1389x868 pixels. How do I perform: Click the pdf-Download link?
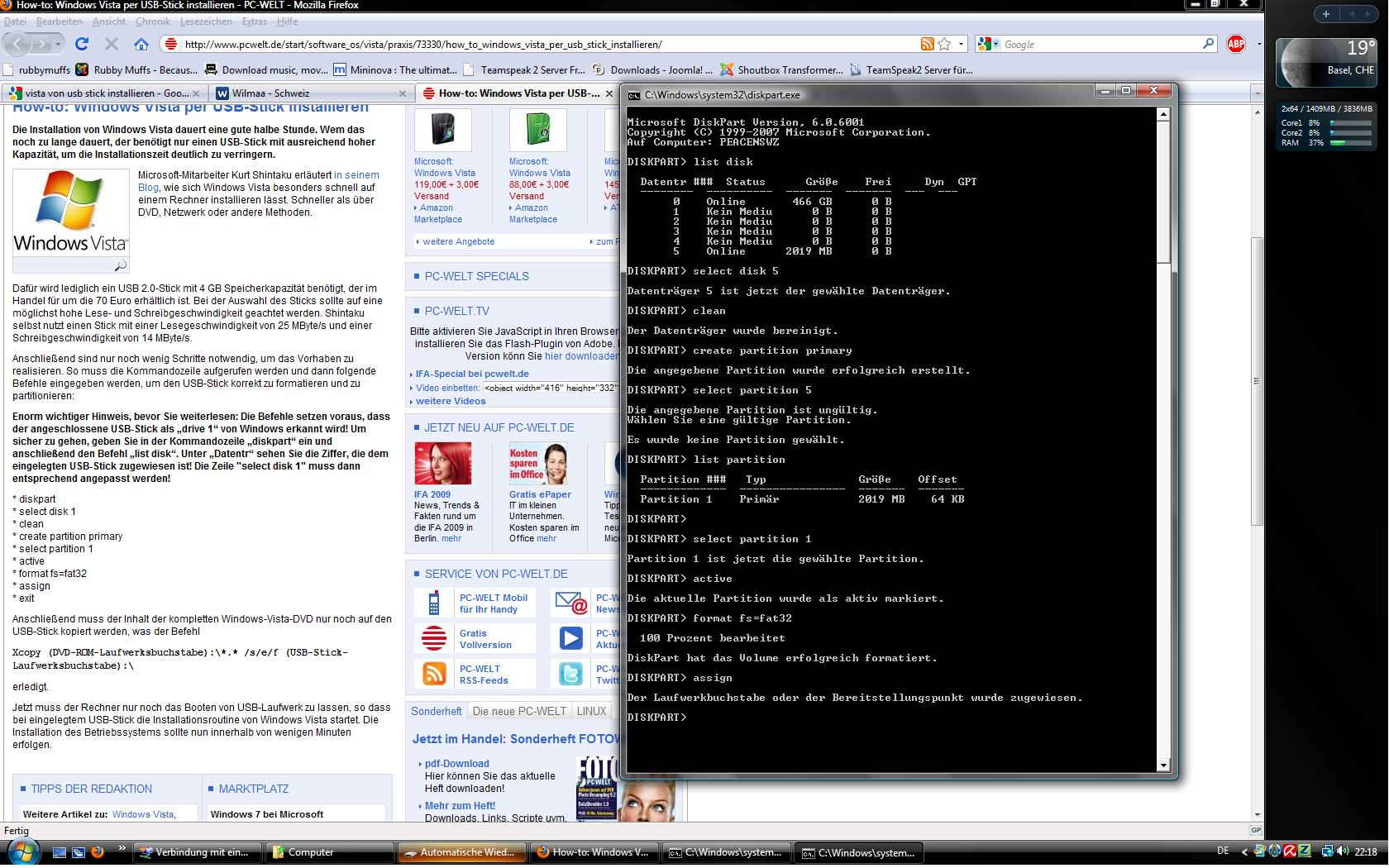click(456, 764)
